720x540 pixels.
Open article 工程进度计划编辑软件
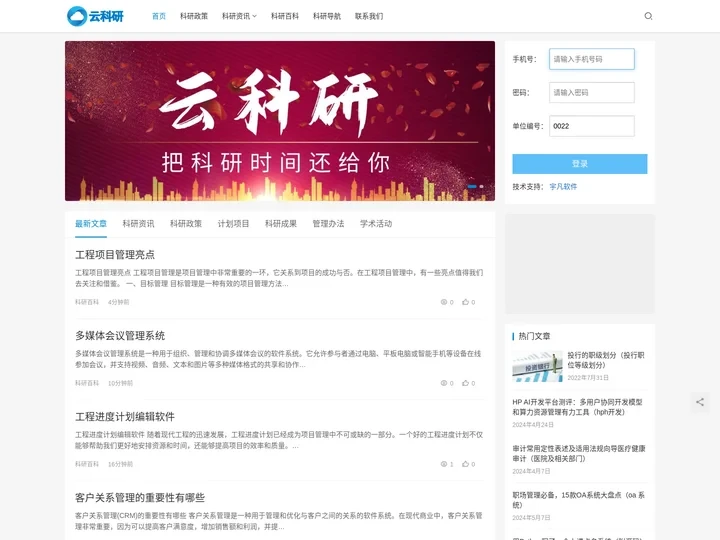(125, 417)
